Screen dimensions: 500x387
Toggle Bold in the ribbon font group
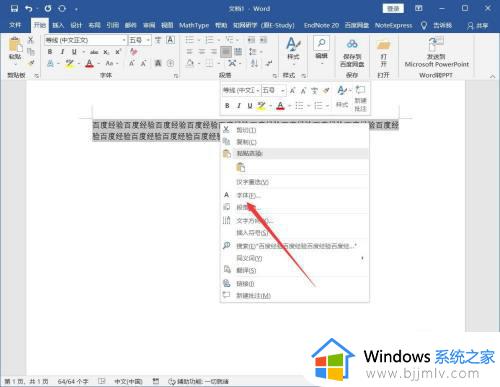point(50,52)
